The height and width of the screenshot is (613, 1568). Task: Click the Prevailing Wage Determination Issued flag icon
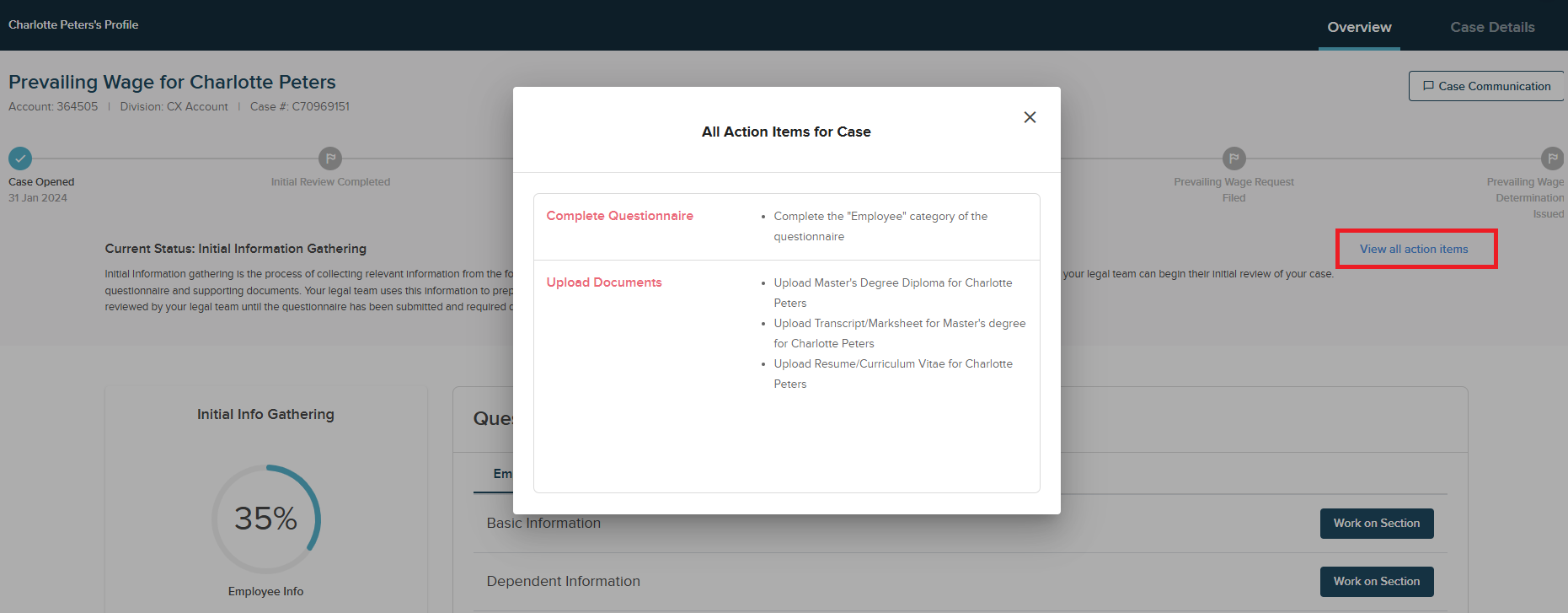[x=1551, y=159]
